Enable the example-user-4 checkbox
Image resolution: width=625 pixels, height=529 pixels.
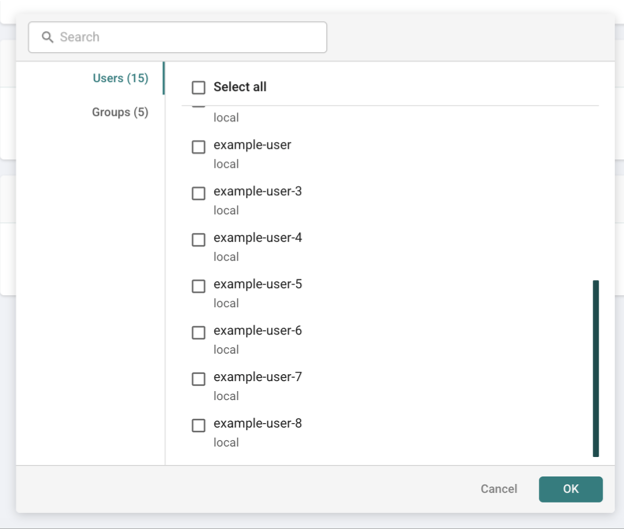tap(199, 240)
